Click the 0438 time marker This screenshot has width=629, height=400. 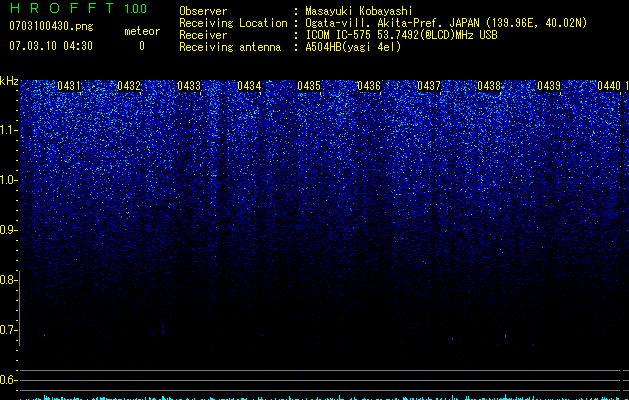[x=489, y=86]
